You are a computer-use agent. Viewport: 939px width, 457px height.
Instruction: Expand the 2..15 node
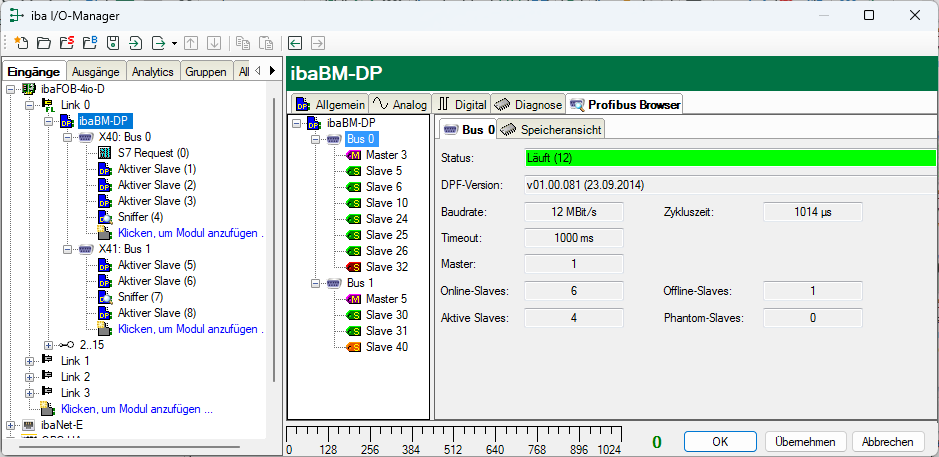49,345
